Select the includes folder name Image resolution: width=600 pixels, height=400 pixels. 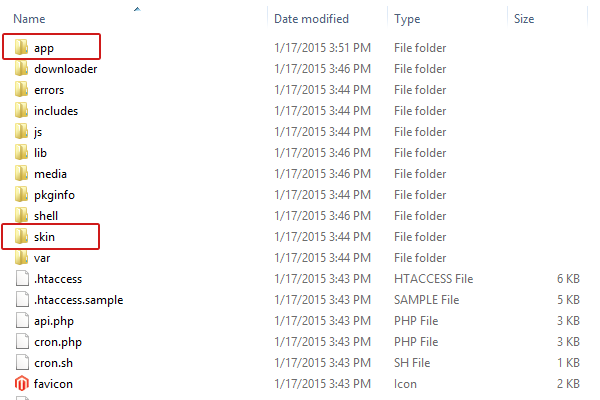click(56, 111)
